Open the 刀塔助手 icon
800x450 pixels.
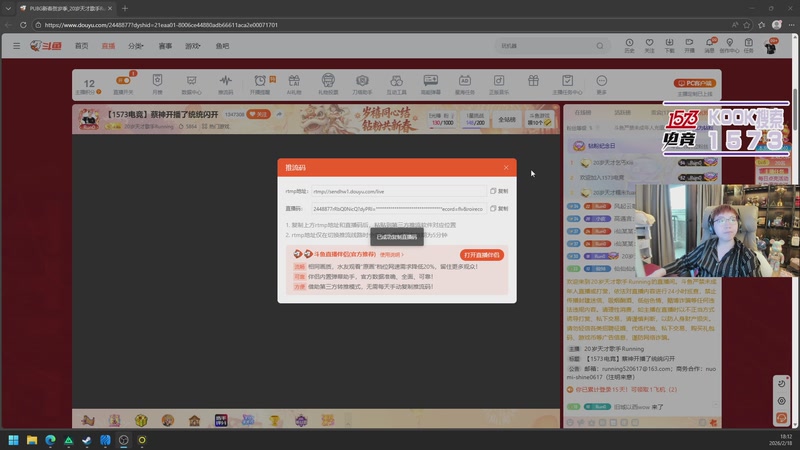point(362,84)
